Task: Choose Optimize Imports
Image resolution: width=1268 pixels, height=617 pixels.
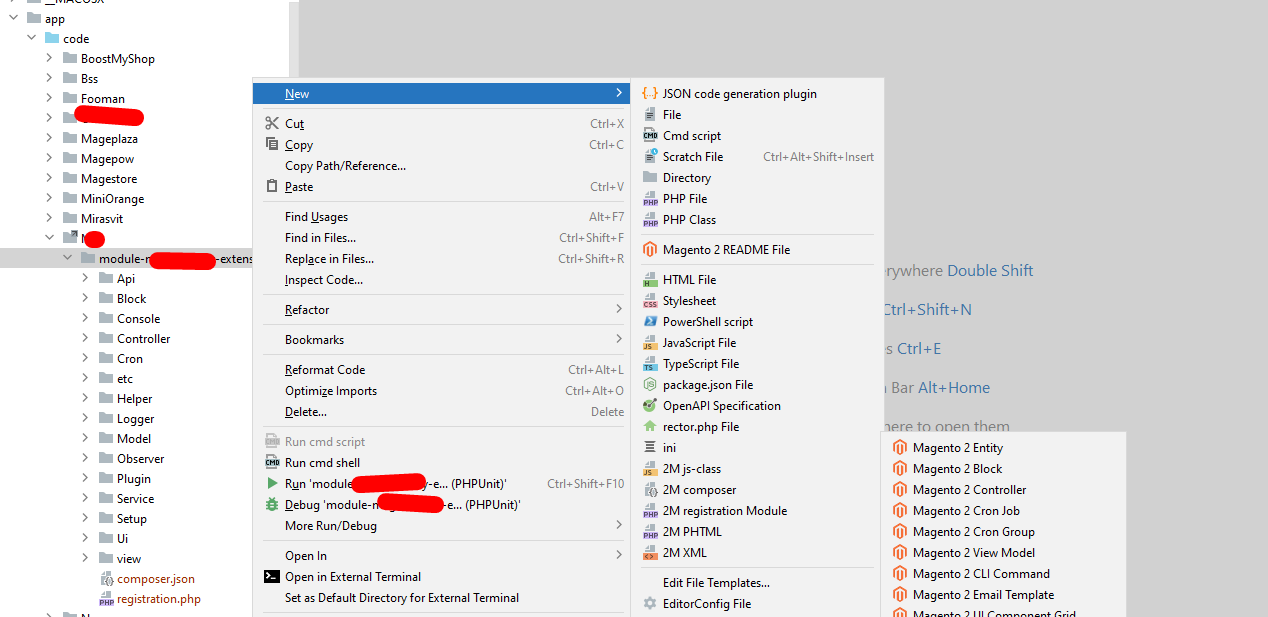Action: tap(442, 390)
